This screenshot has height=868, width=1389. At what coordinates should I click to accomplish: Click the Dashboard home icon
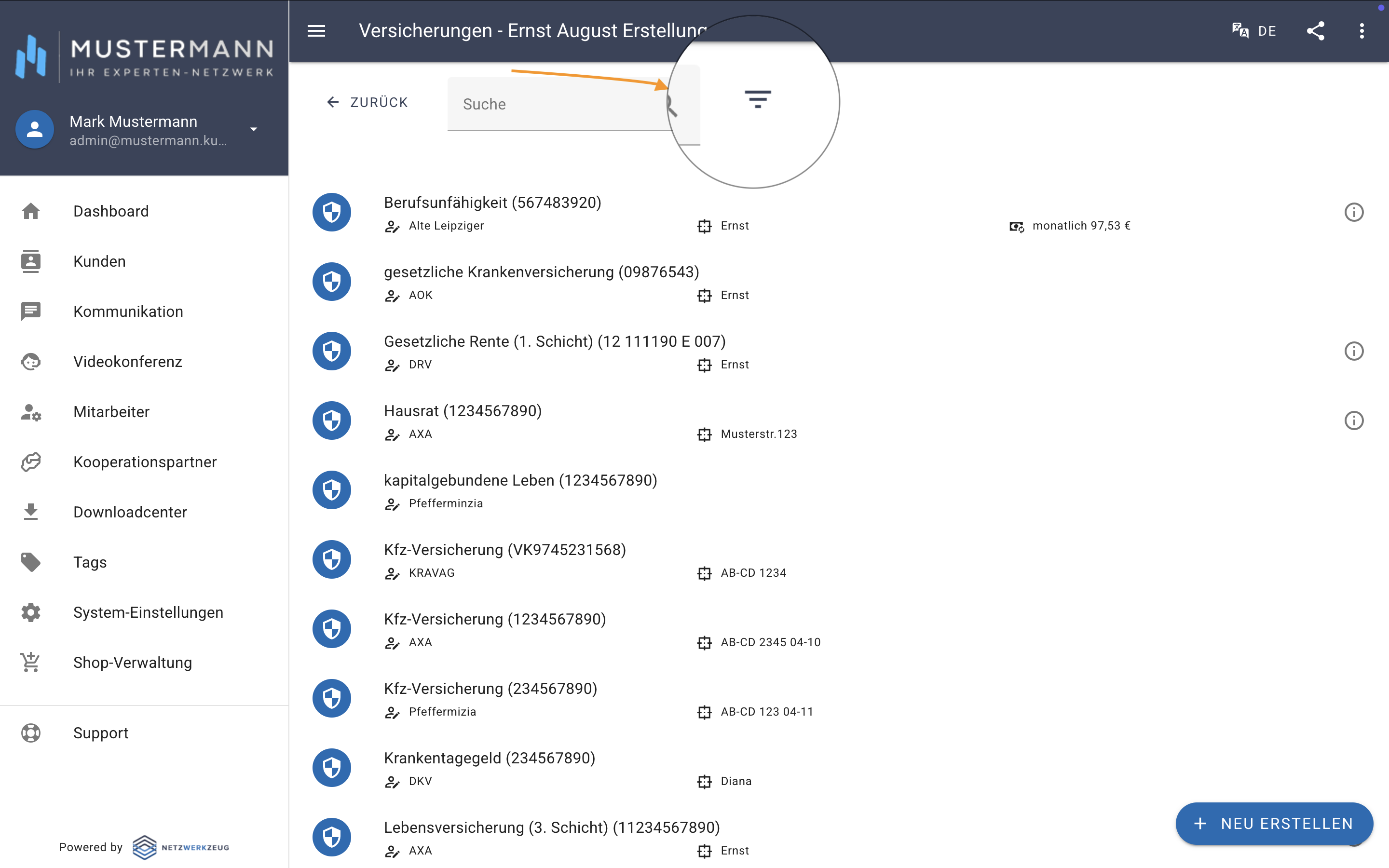[x=31, y=211]
